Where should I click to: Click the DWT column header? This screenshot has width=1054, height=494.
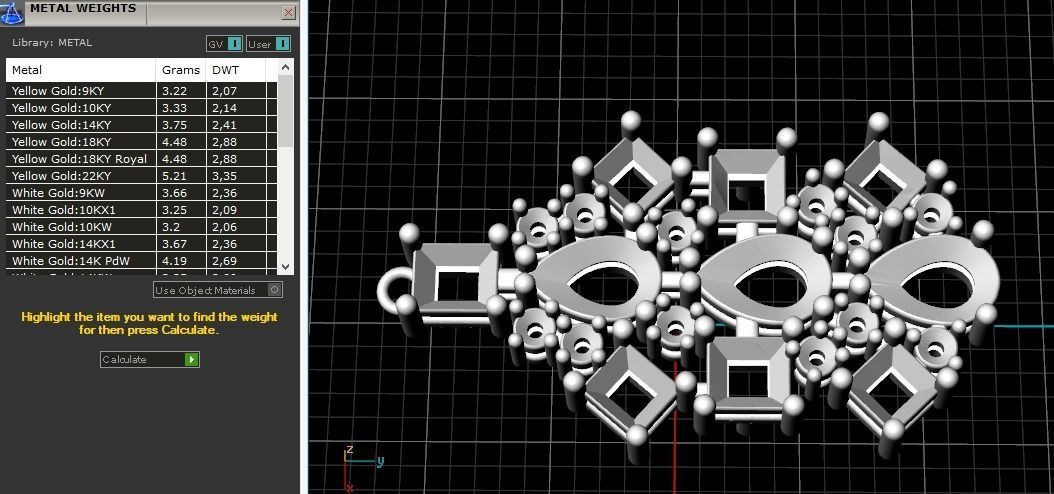(x=236, y=70)
